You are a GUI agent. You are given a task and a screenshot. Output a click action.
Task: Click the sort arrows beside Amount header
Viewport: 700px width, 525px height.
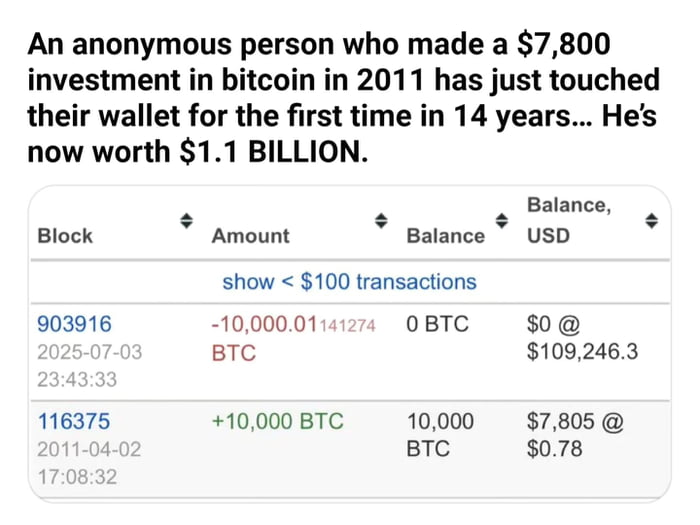(x=380, y=220)
